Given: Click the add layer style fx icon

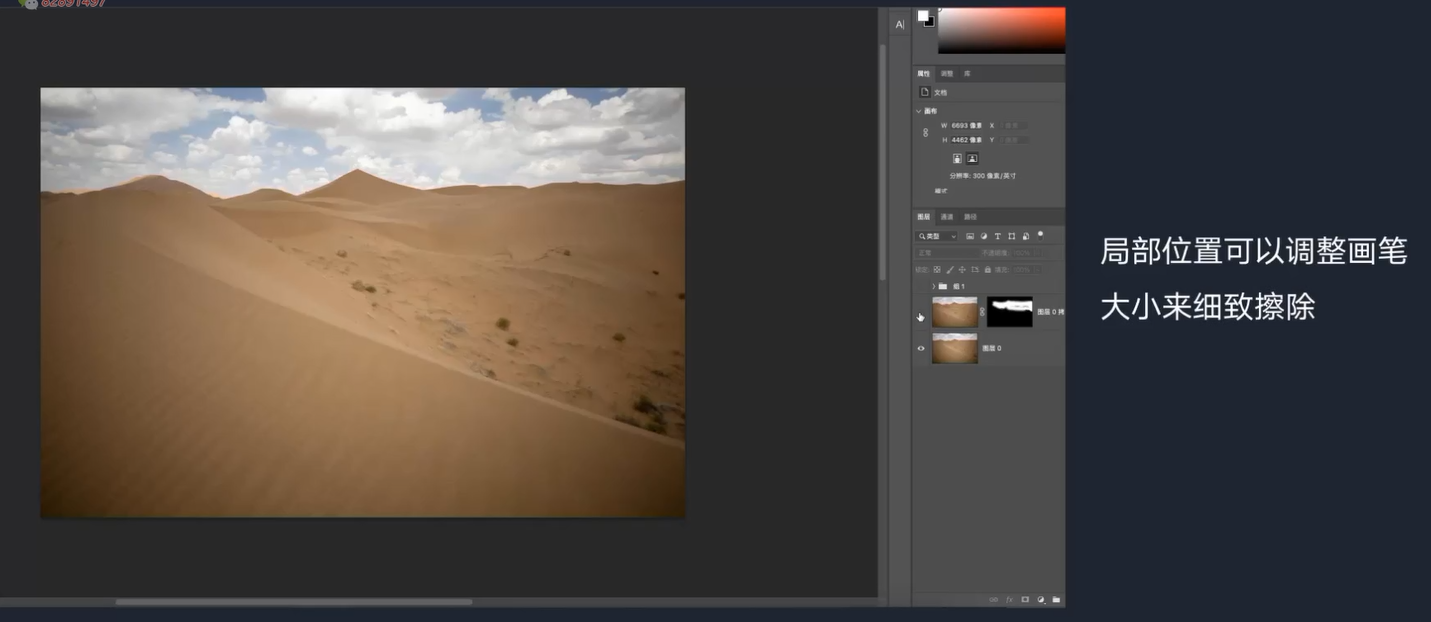Looking at the screenshot, I should pos(1009,600).
